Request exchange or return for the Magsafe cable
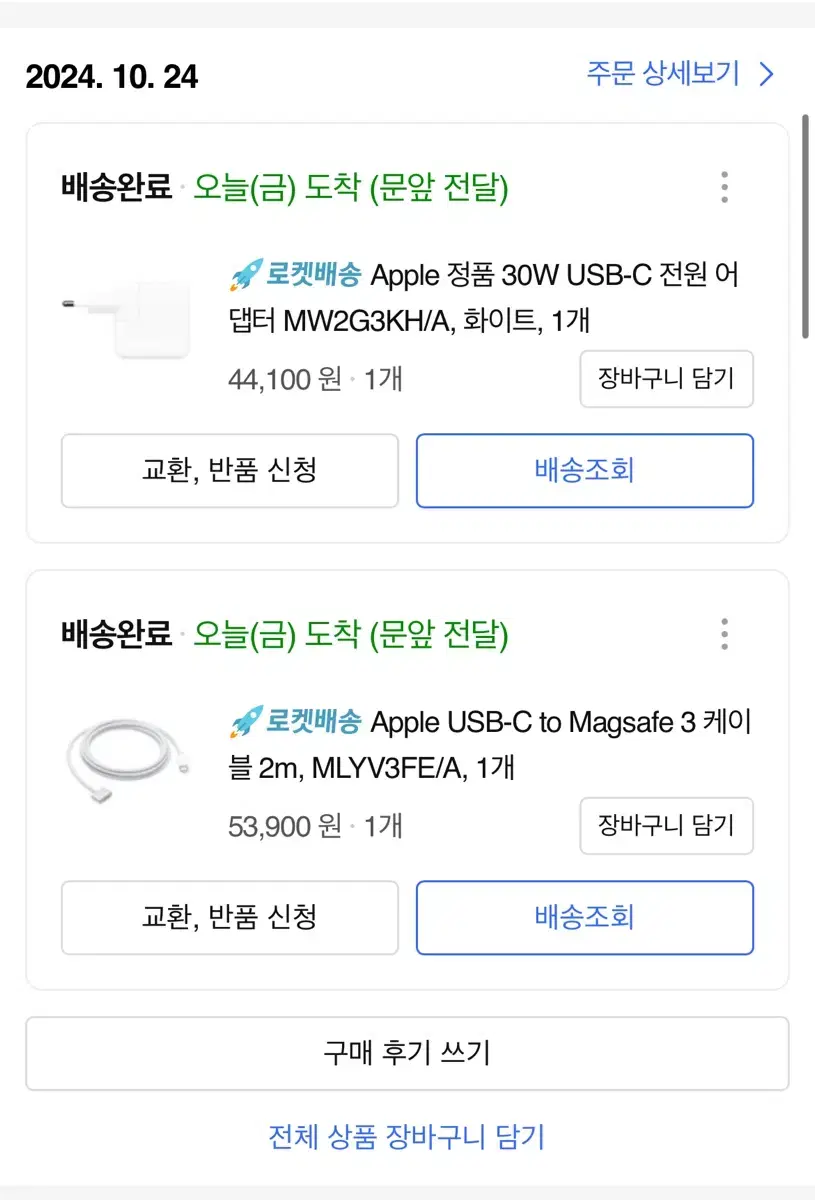Image resolution: width=815 pixels, height=1200 pixels. click(230, 917)
